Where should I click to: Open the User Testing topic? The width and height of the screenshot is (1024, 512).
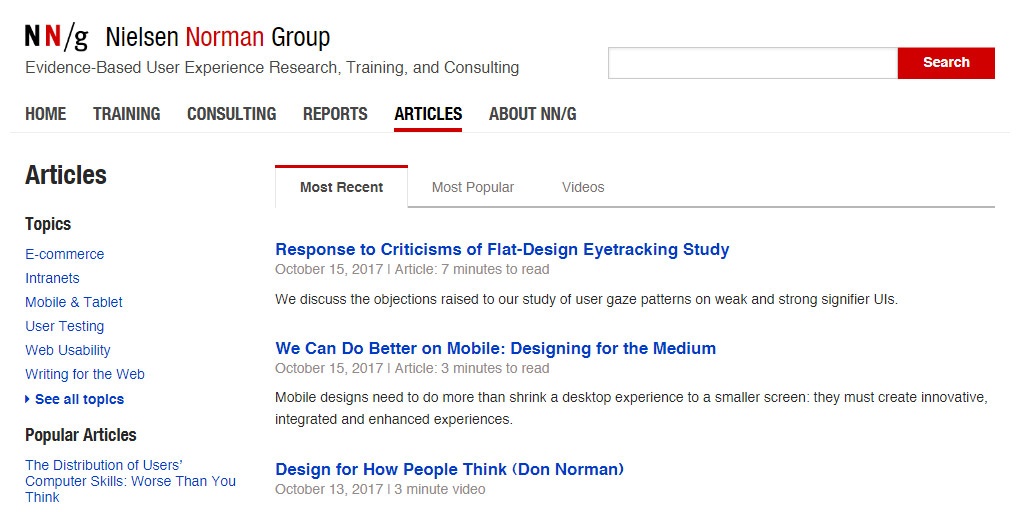tap(64, 326)
